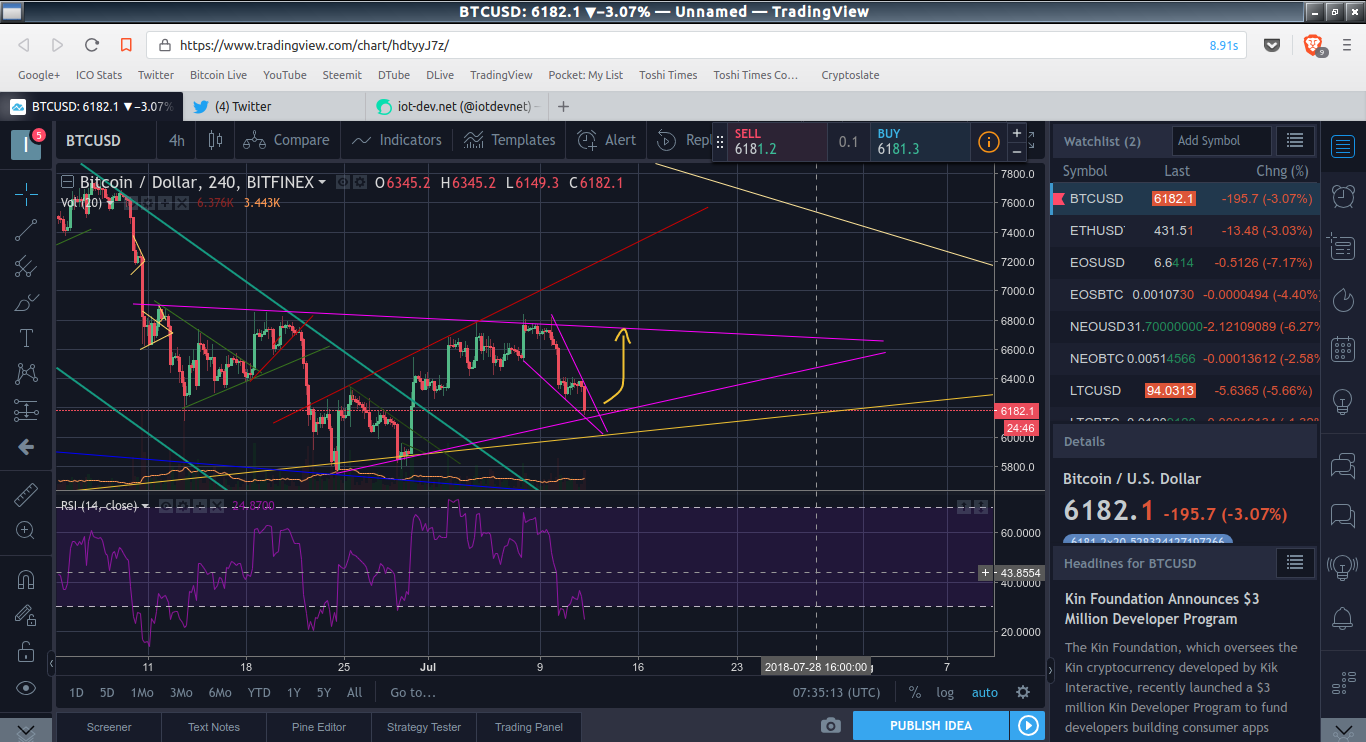1366x742 pixels.
Task: Toggle auto scale button
Action: click(985, 692)
